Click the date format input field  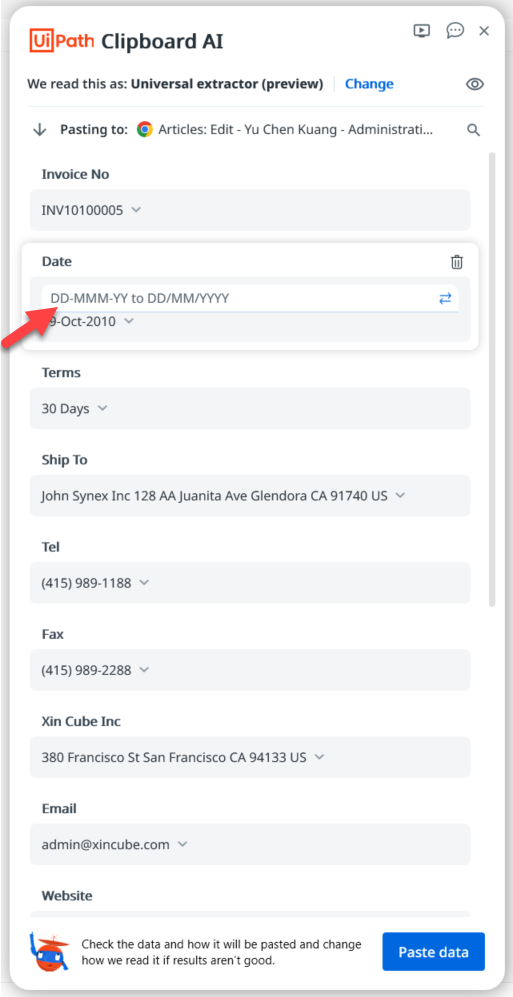click(242, 298)
